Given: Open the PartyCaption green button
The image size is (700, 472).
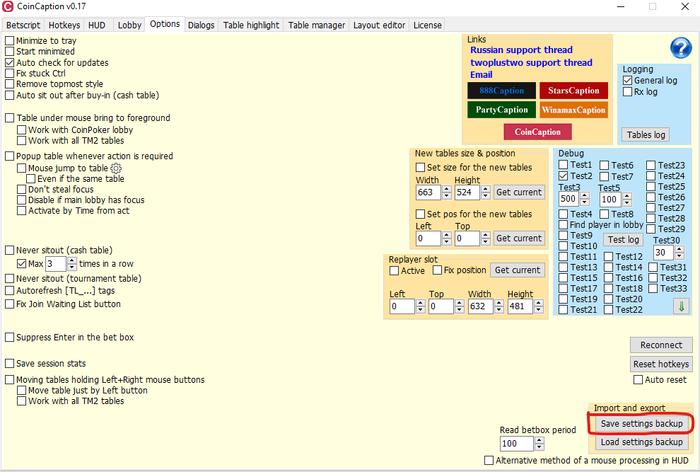Looking at the screenshot, I should tap(501, 110).
